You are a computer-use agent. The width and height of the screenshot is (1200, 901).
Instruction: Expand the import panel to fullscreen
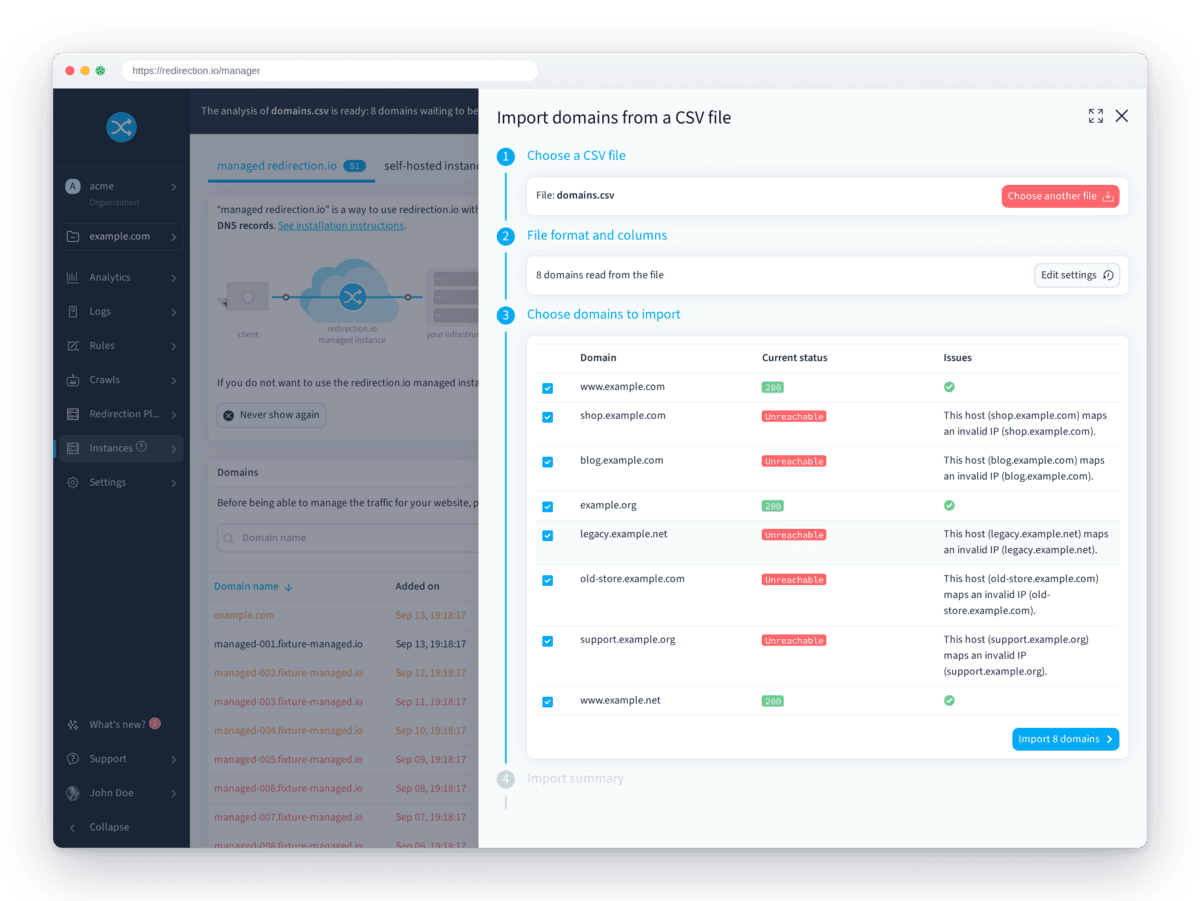[1096, 116]
